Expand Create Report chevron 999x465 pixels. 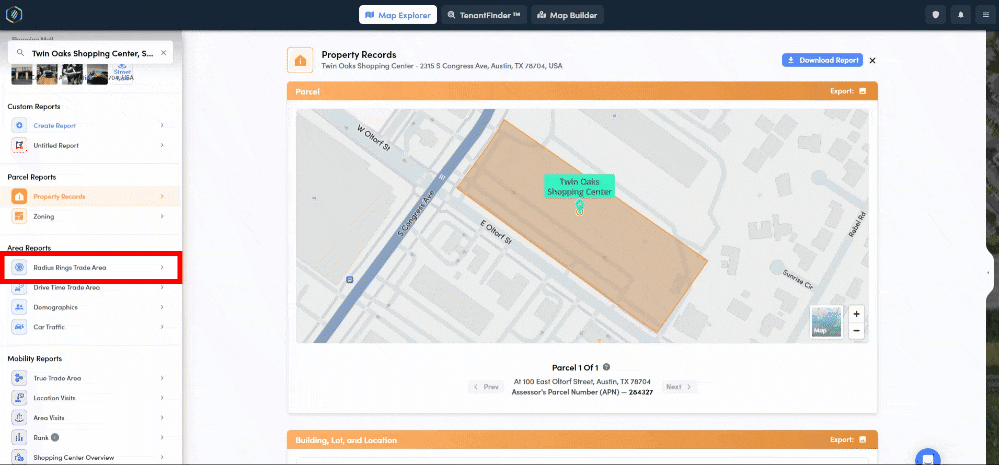[162, 126]
